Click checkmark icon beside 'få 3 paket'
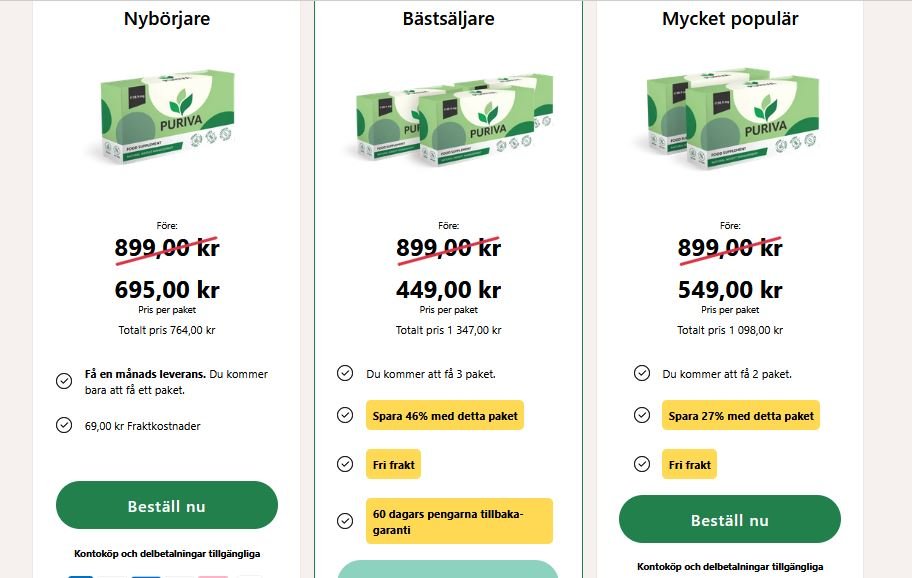This screenshot has width=912, height=578. [345, 373]
